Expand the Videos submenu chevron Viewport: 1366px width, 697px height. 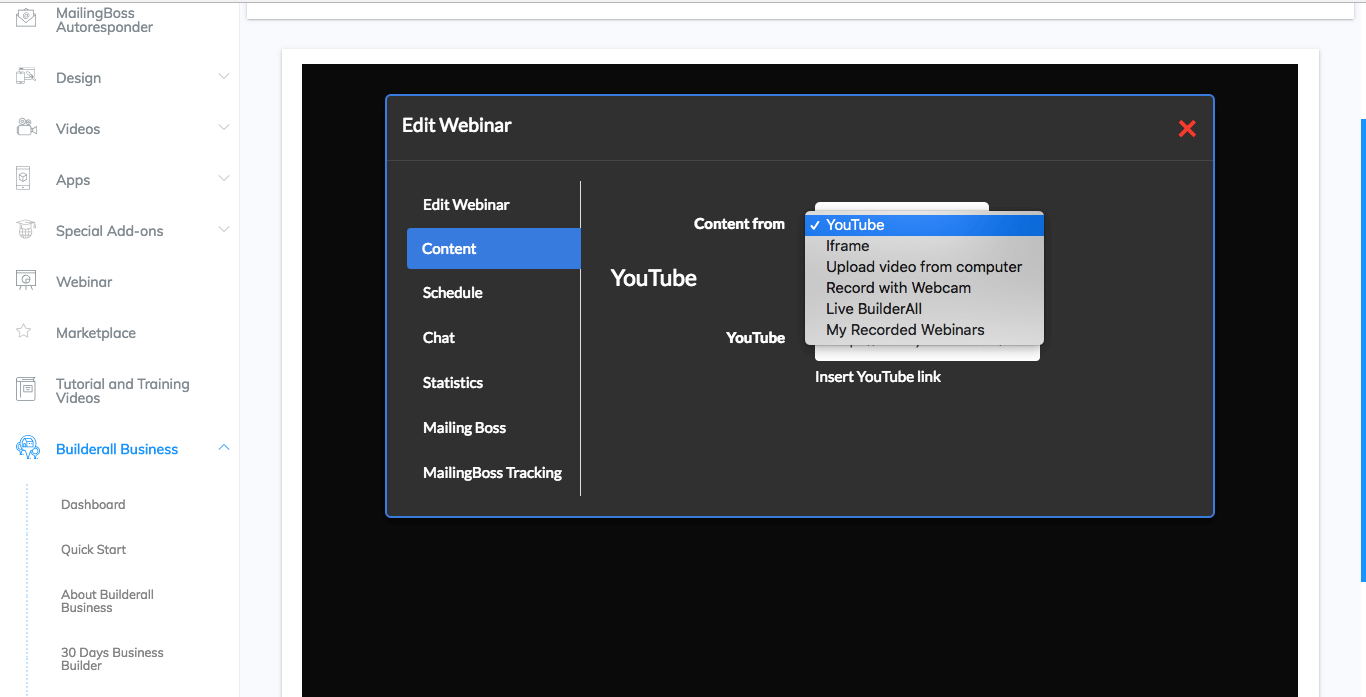pyautogui.click(x=224, y=128)
